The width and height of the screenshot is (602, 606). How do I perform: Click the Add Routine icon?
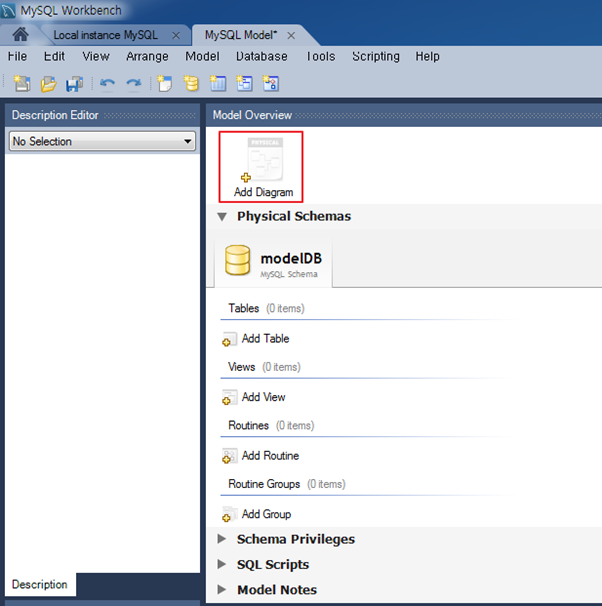[x=229, y=456]
